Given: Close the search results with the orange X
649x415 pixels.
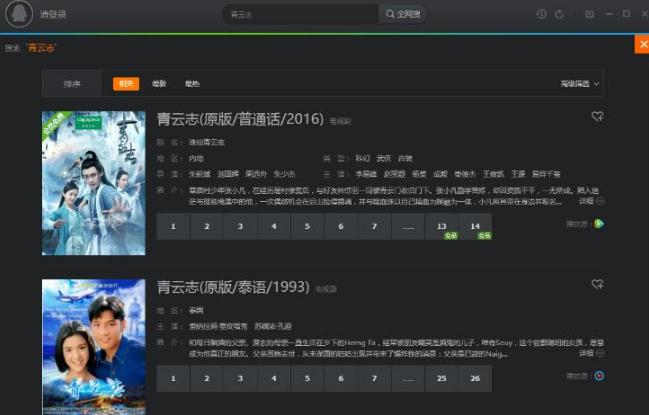Looking at the screenshot, I should (642, 44).
